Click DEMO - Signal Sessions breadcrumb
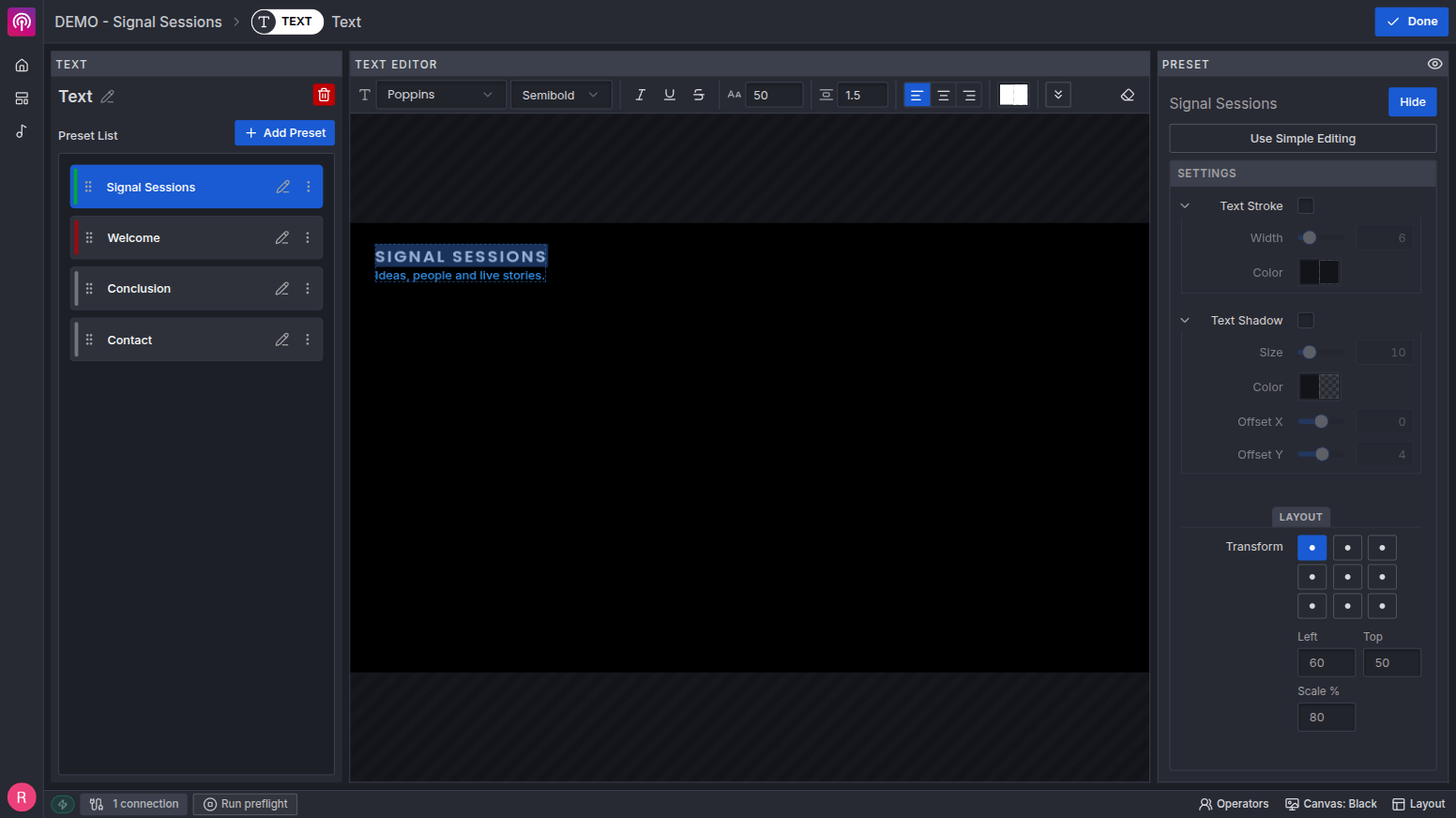1456x818 pixels. coord(138,22)
